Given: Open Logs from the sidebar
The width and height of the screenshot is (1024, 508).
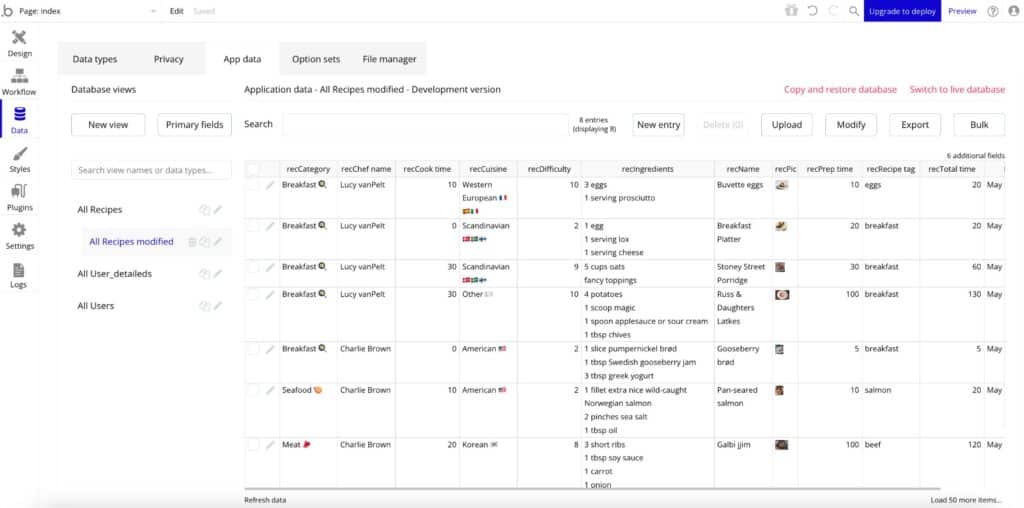Looking at the screenshot, I should tap(19, 274).
